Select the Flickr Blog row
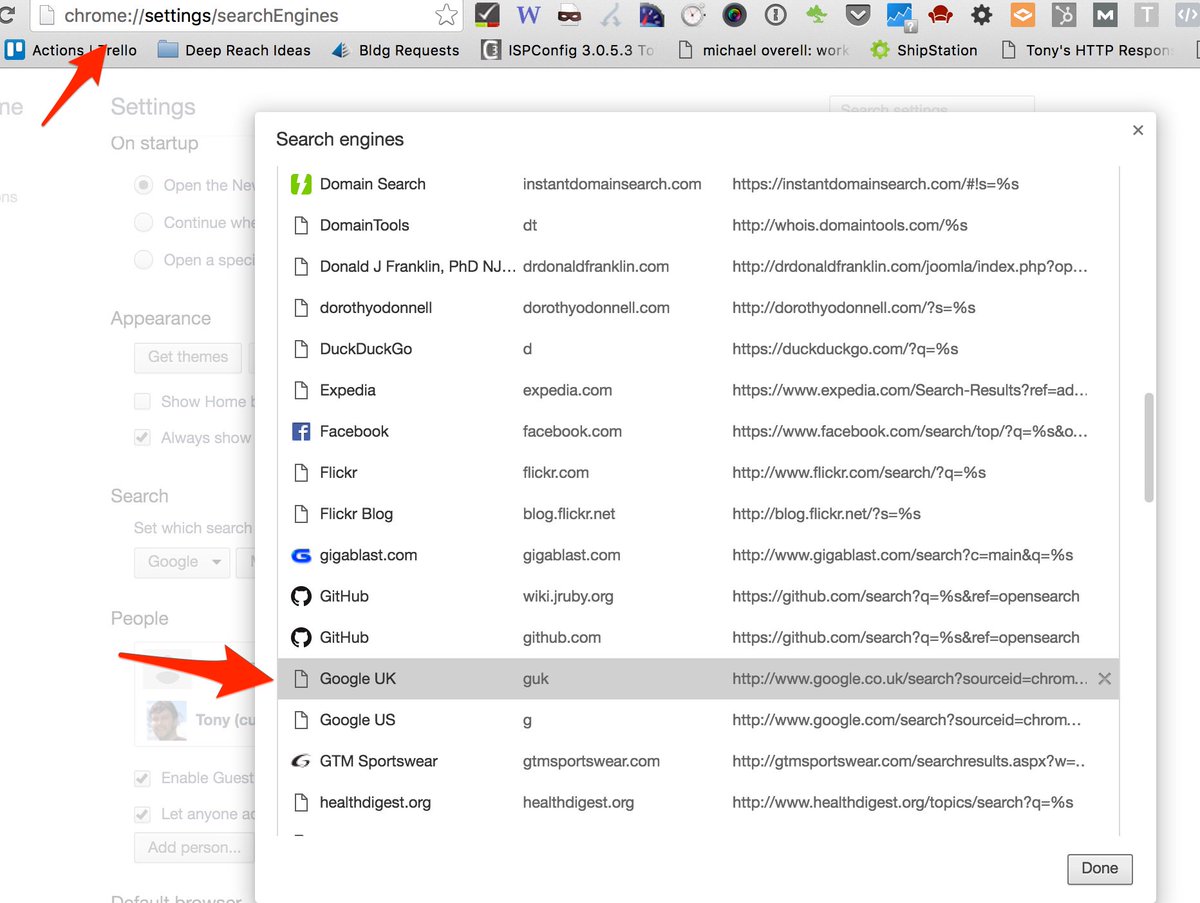Viewport: 1200px width, 903px height. 698,514
